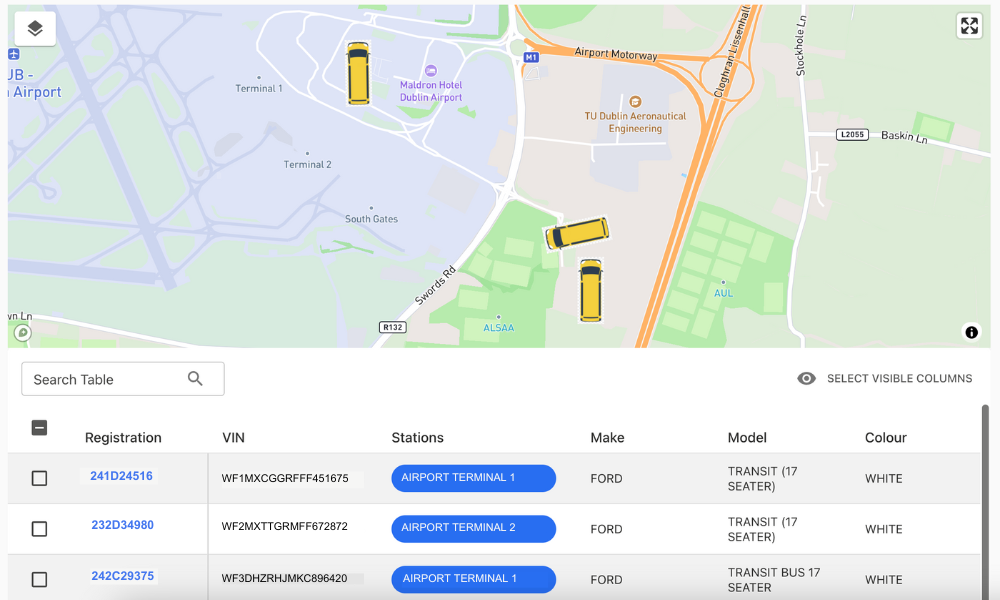Click the Maldron Hotel Dublin Airport marker
The image size is (1000, 600).
pos(431,70)
